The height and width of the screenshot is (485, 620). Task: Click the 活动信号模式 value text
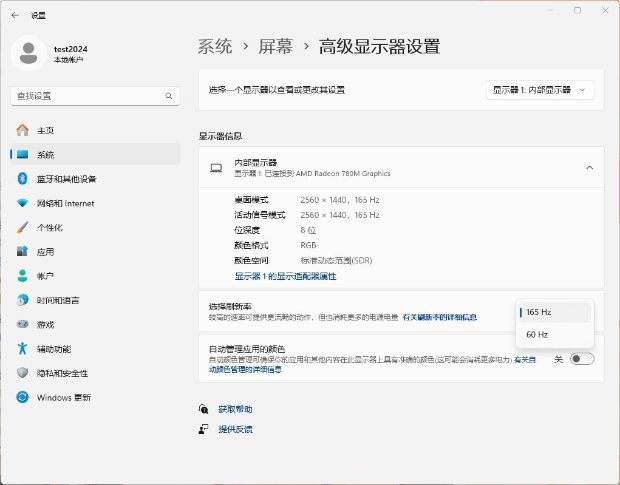coord(340,215)
